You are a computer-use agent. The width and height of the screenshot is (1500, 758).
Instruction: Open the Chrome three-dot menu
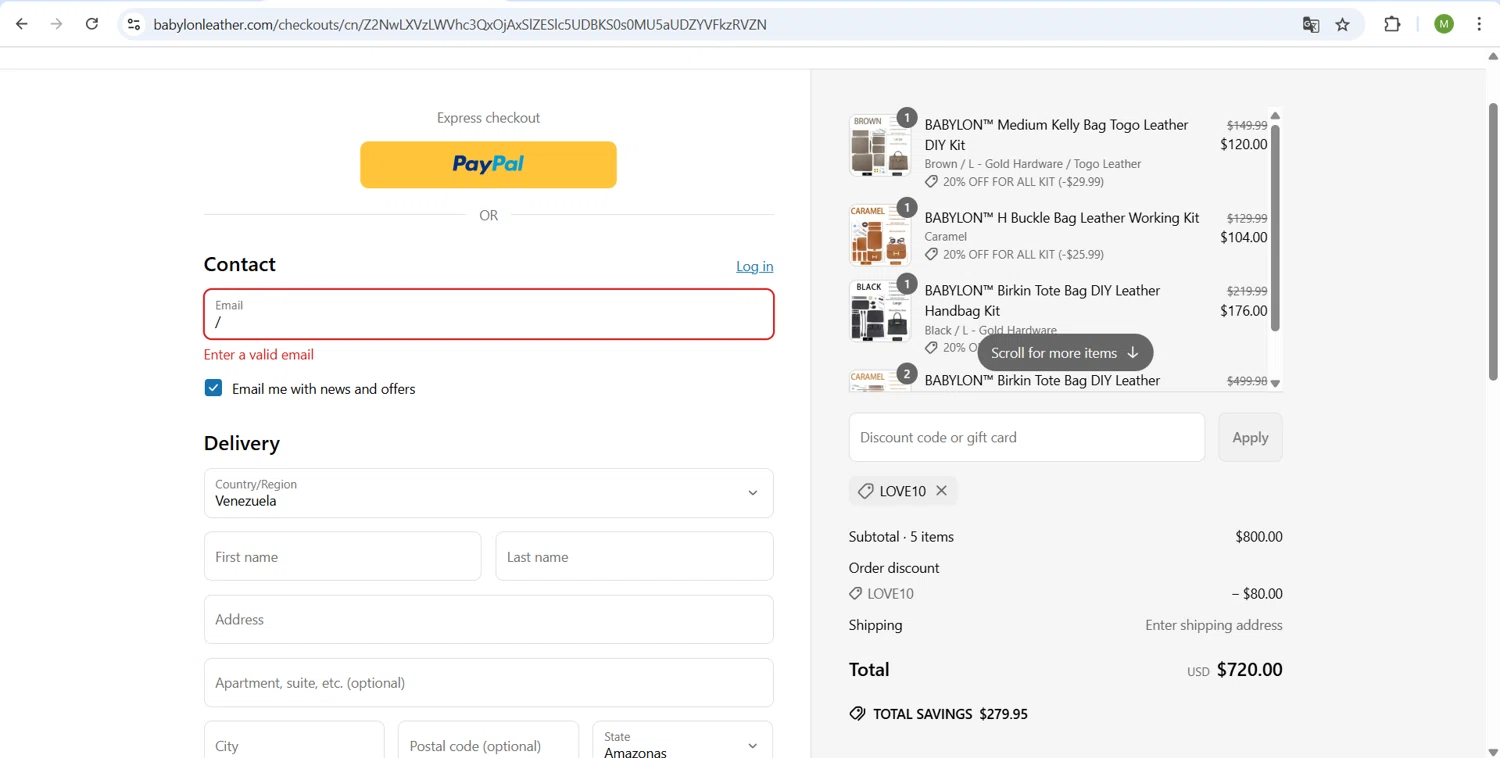tap(1479, 24)
